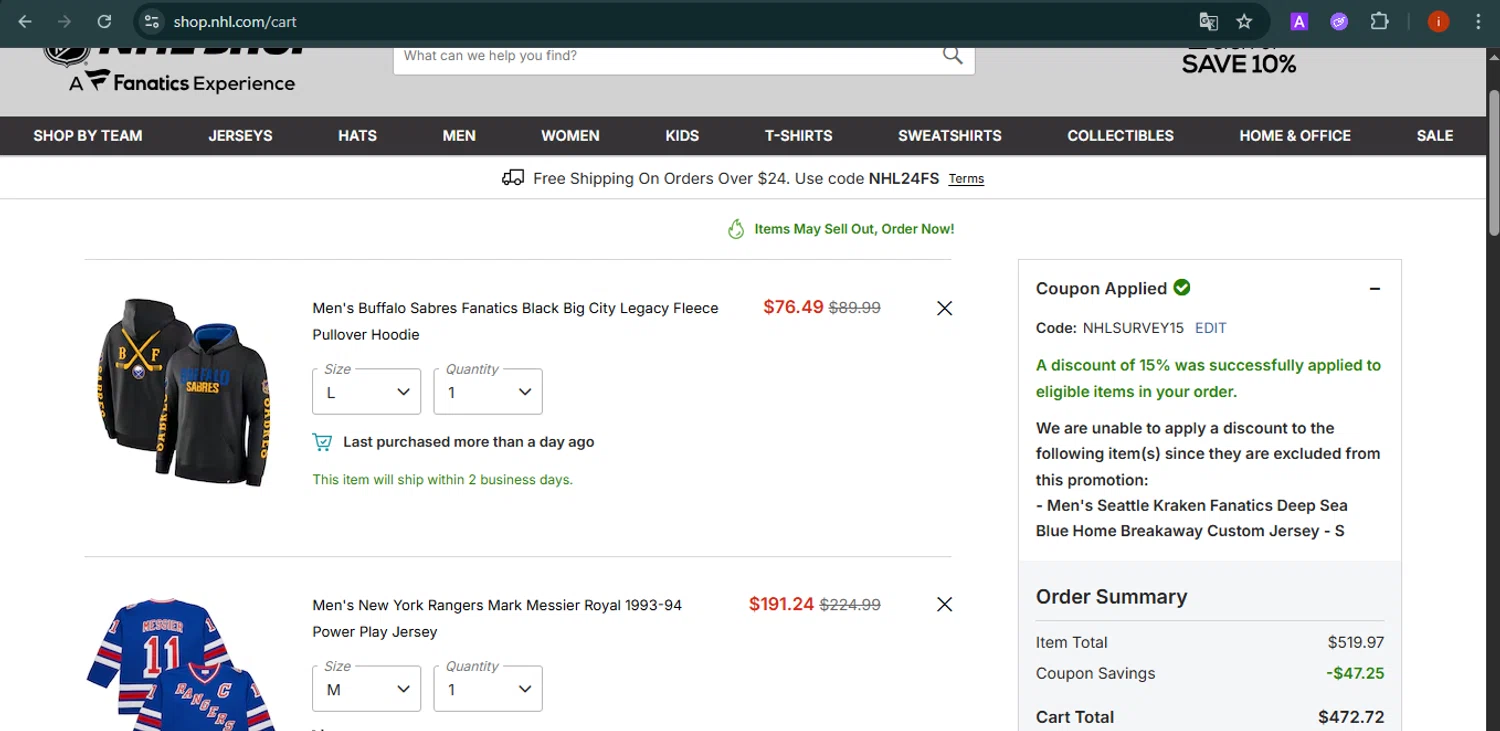Click the Terms link in shipping banner
Screen dimensions: 1500x731
(x=966, y=179)
